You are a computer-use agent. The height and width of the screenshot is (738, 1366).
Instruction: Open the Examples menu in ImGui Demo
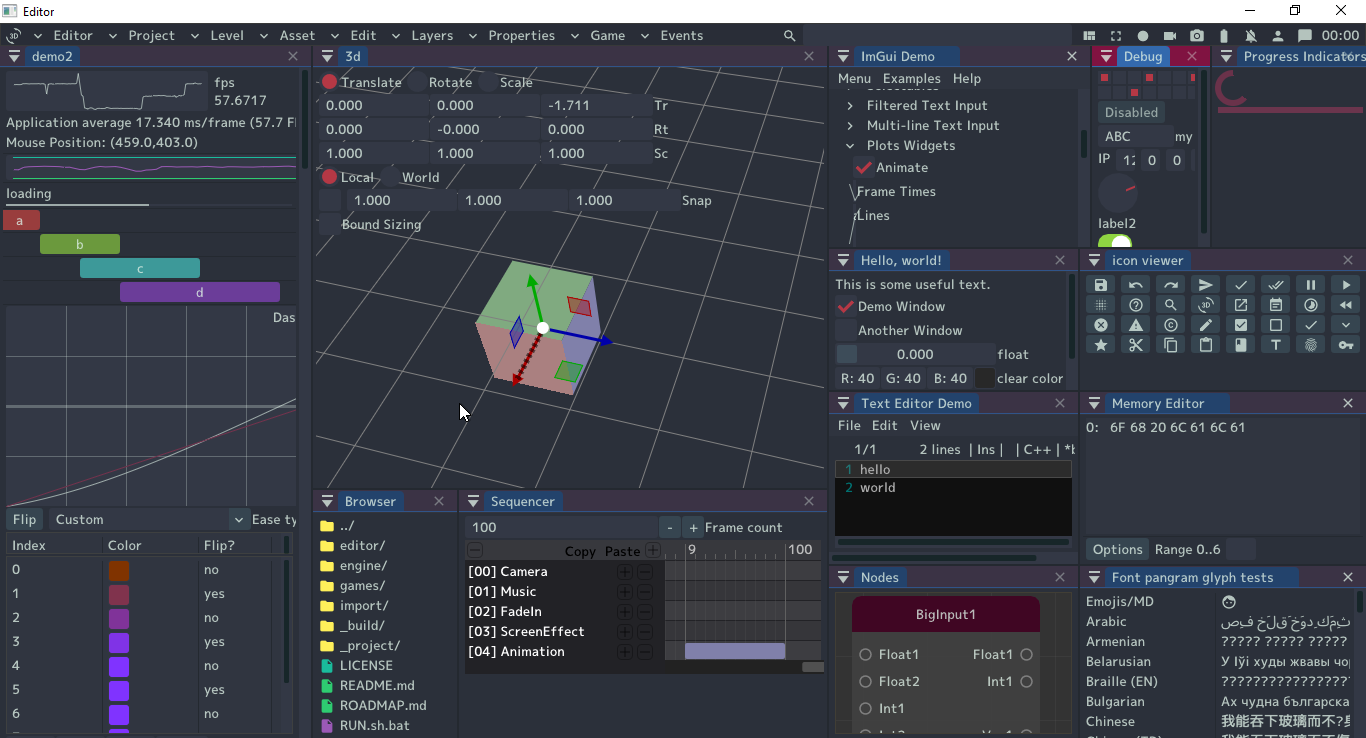(x=912, y=78)
